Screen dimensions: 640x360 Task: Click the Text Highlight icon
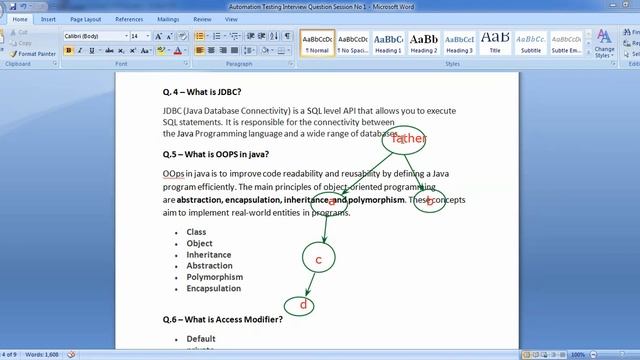pyautogui.click(x=161, y=51)
